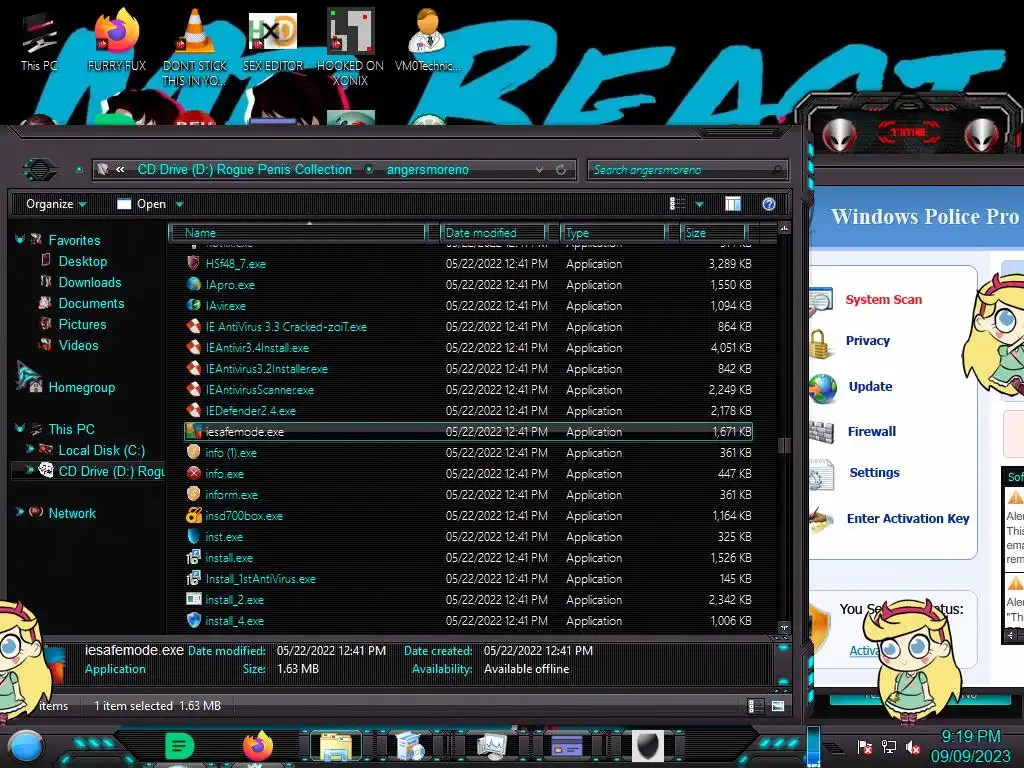Open the green app icon on taskbar
1024x768 pixels.
179,746
